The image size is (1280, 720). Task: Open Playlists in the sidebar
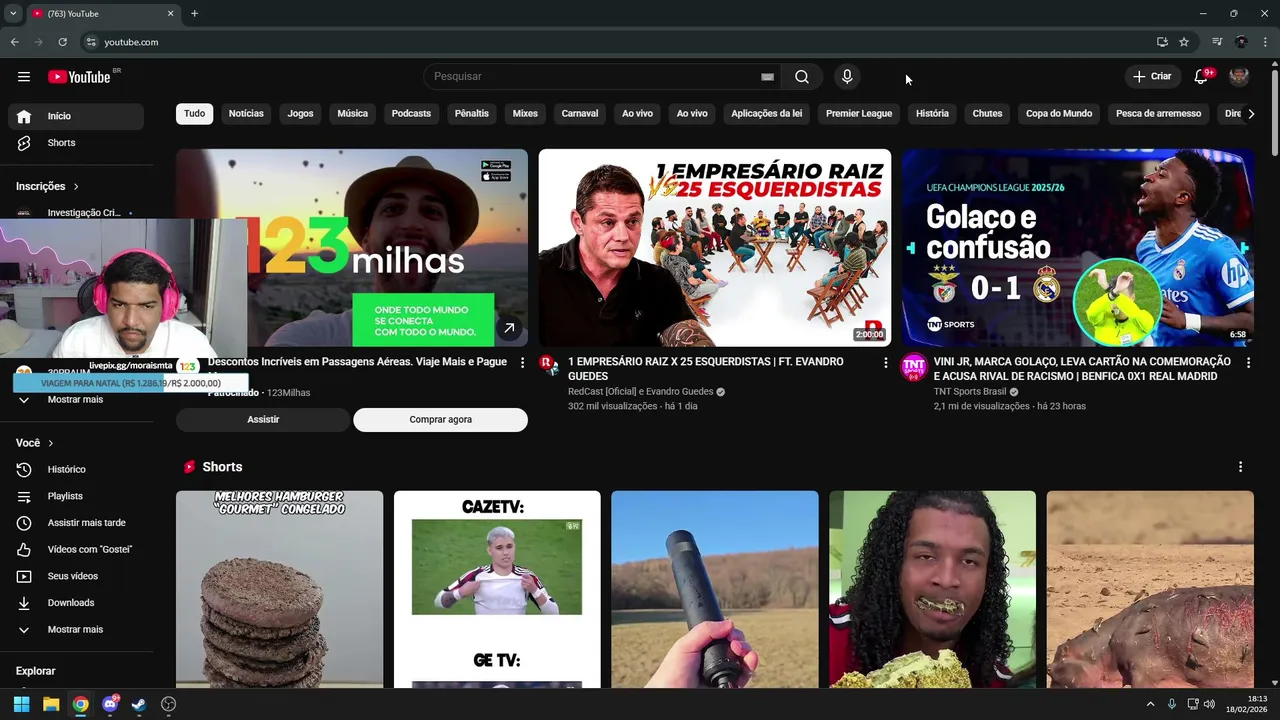[76, 496]
